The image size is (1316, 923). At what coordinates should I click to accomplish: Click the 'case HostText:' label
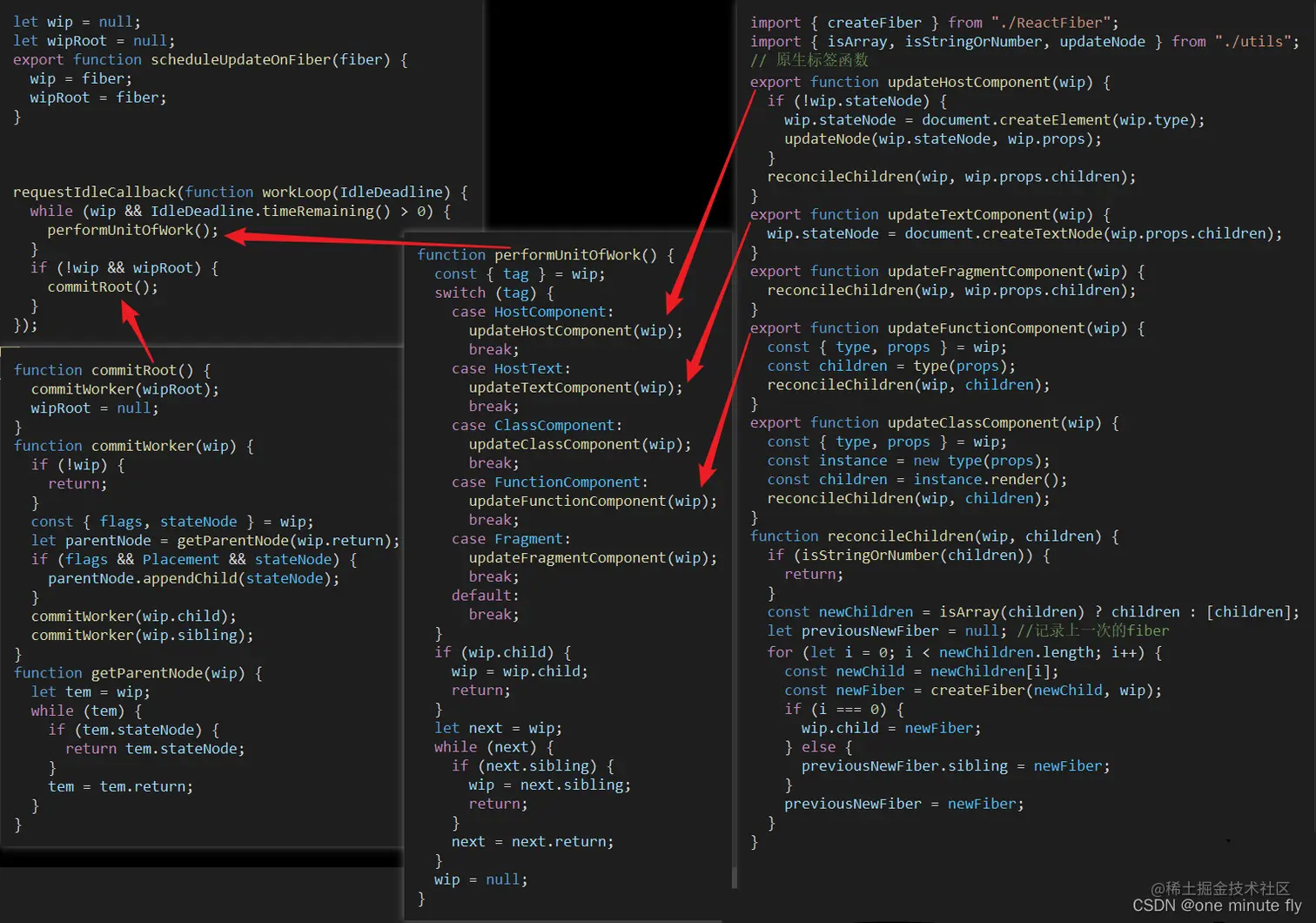pyautogui.click(x=511, y=369)
